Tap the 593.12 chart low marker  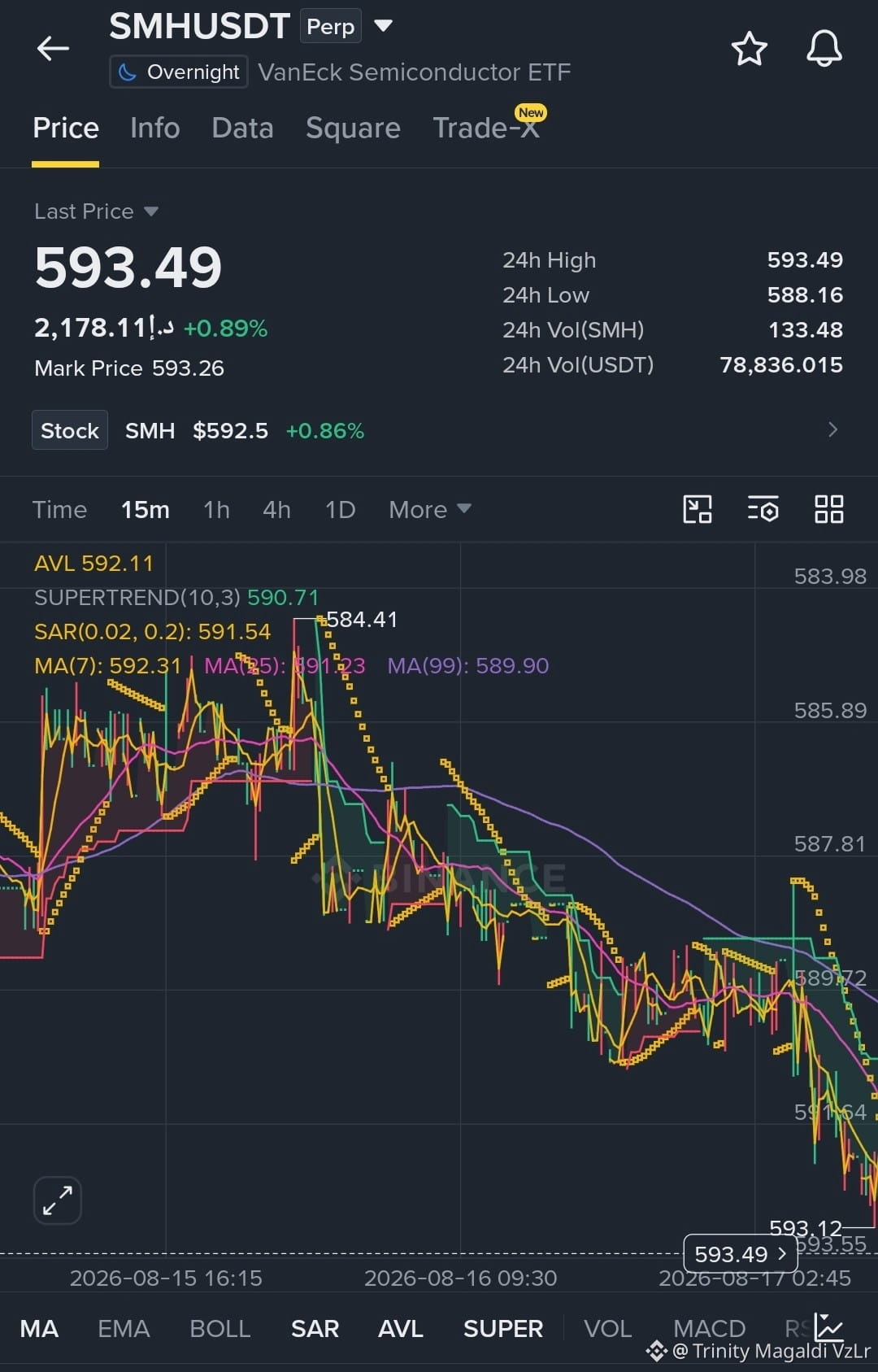click(806, 1227)
